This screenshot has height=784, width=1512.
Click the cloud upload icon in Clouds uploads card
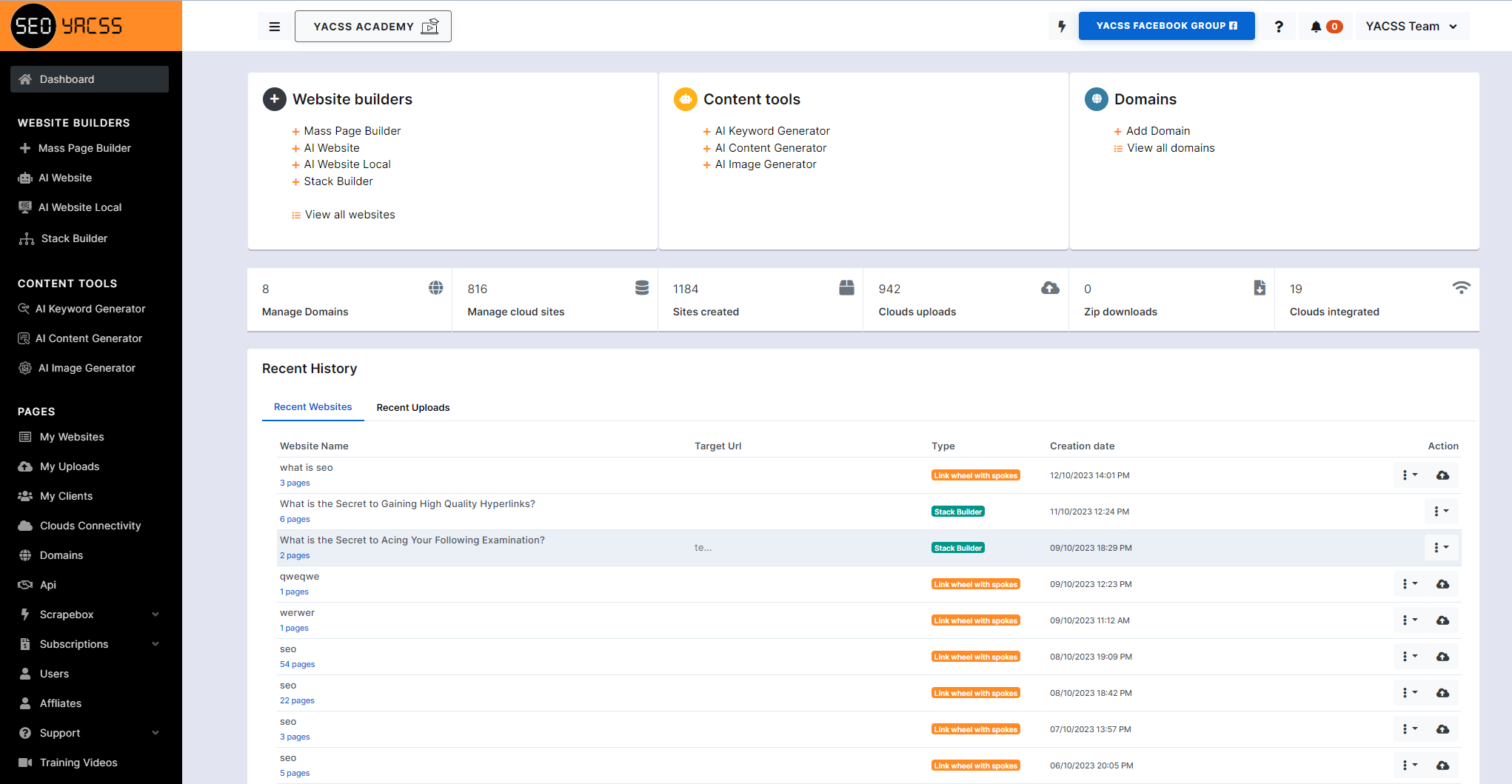click(1050, 287)
